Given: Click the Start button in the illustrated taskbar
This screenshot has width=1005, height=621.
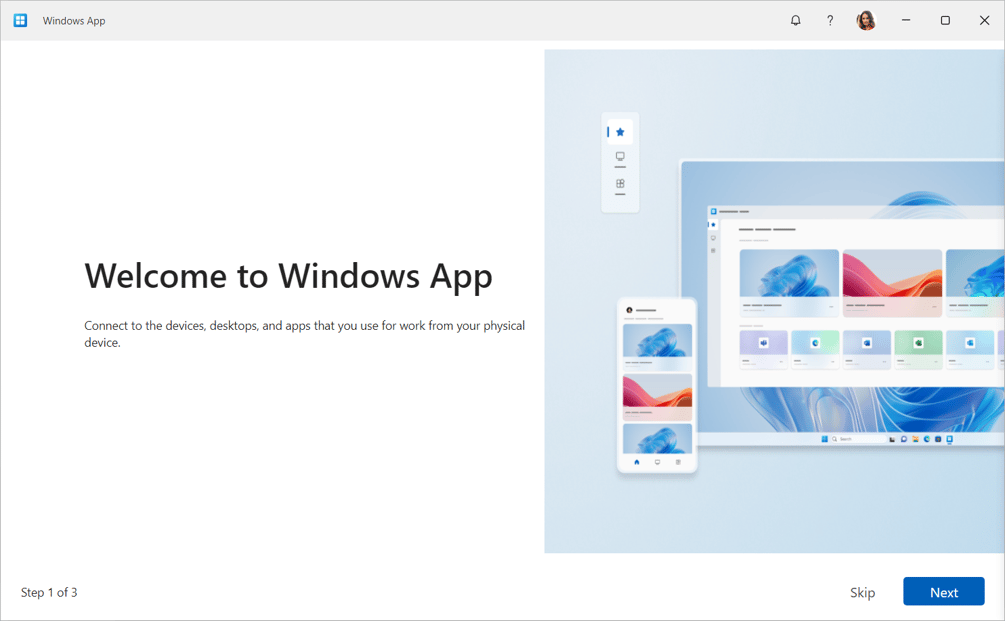Looking at the screenshot, I should tap(824, 439).
